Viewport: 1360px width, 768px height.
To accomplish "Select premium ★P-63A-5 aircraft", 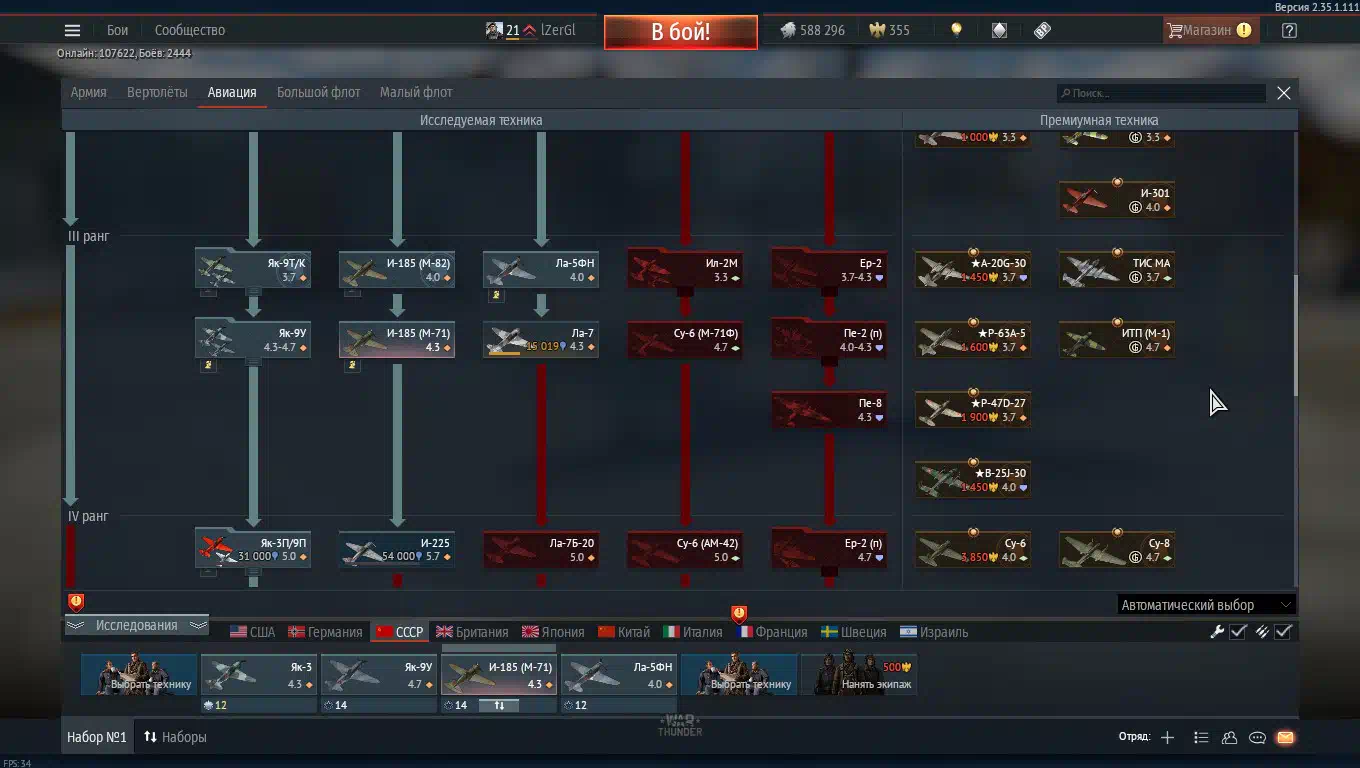I will 973,340.
